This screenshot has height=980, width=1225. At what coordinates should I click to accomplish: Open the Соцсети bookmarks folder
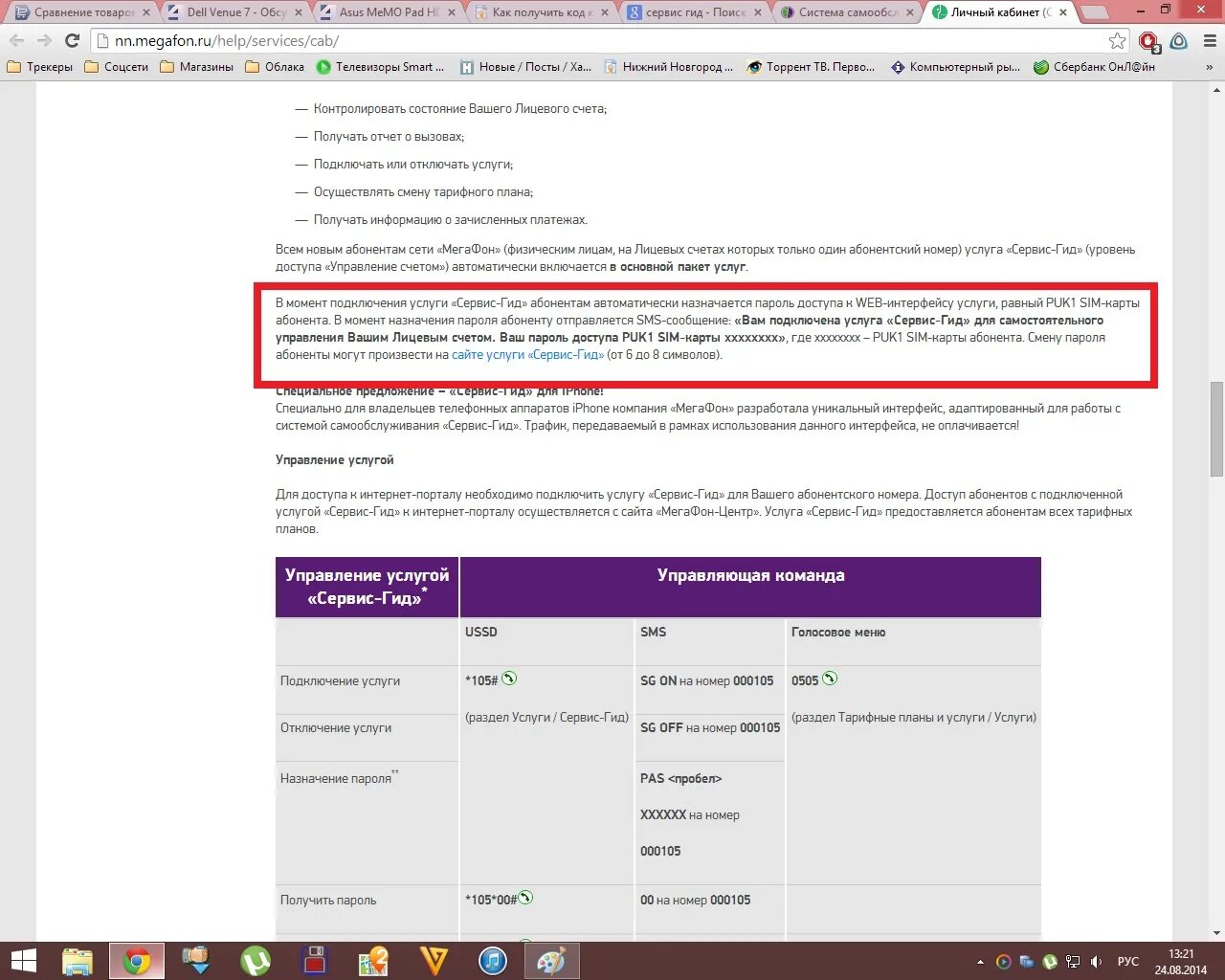point(117,67)
